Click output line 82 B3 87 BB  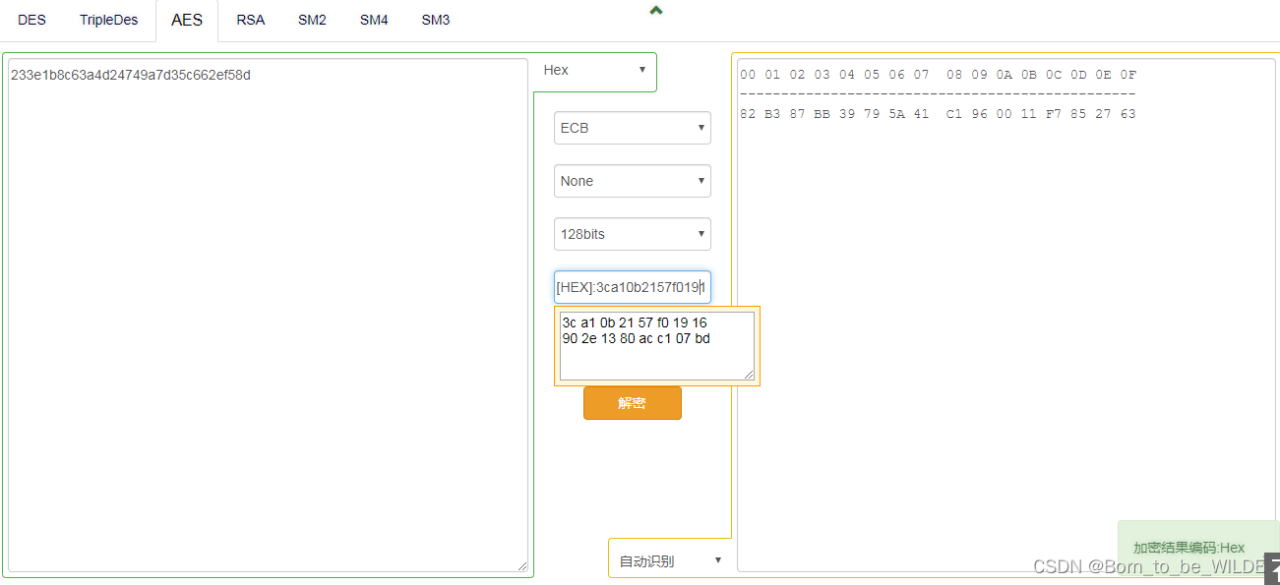[938, 114]
